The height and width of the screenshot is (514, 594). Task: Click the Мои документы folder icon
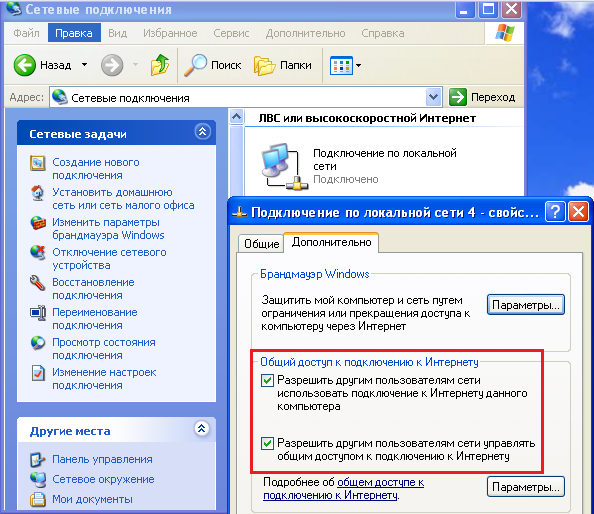click(38, 499)
